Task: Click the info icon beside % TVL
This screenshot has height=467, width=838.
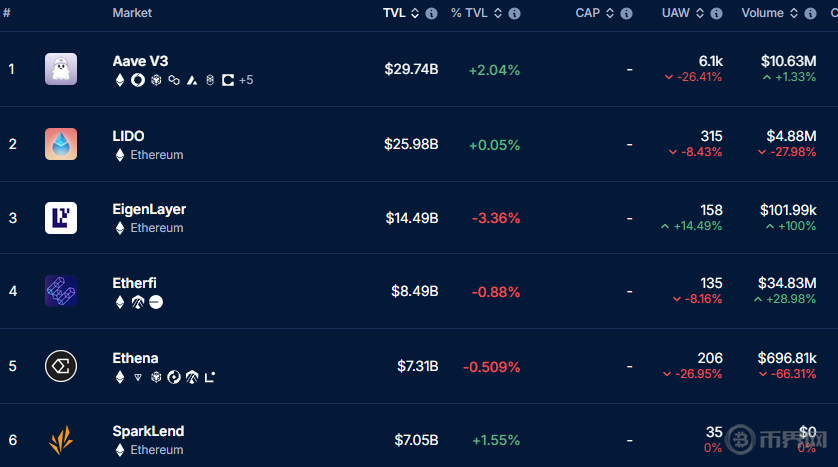Action: tap(514, 14)
